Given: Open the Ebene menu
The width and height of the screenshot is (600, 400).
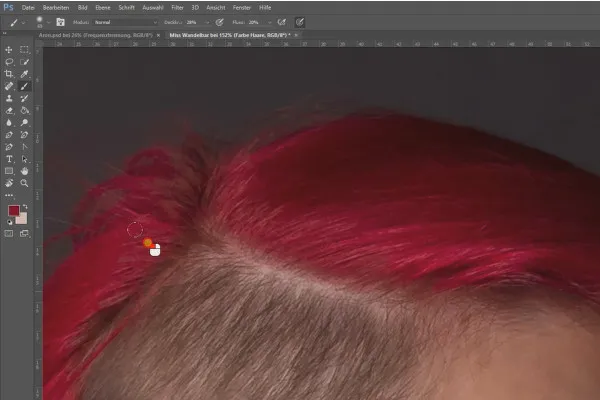Looking at the screenshot, I should click(103, 8).
